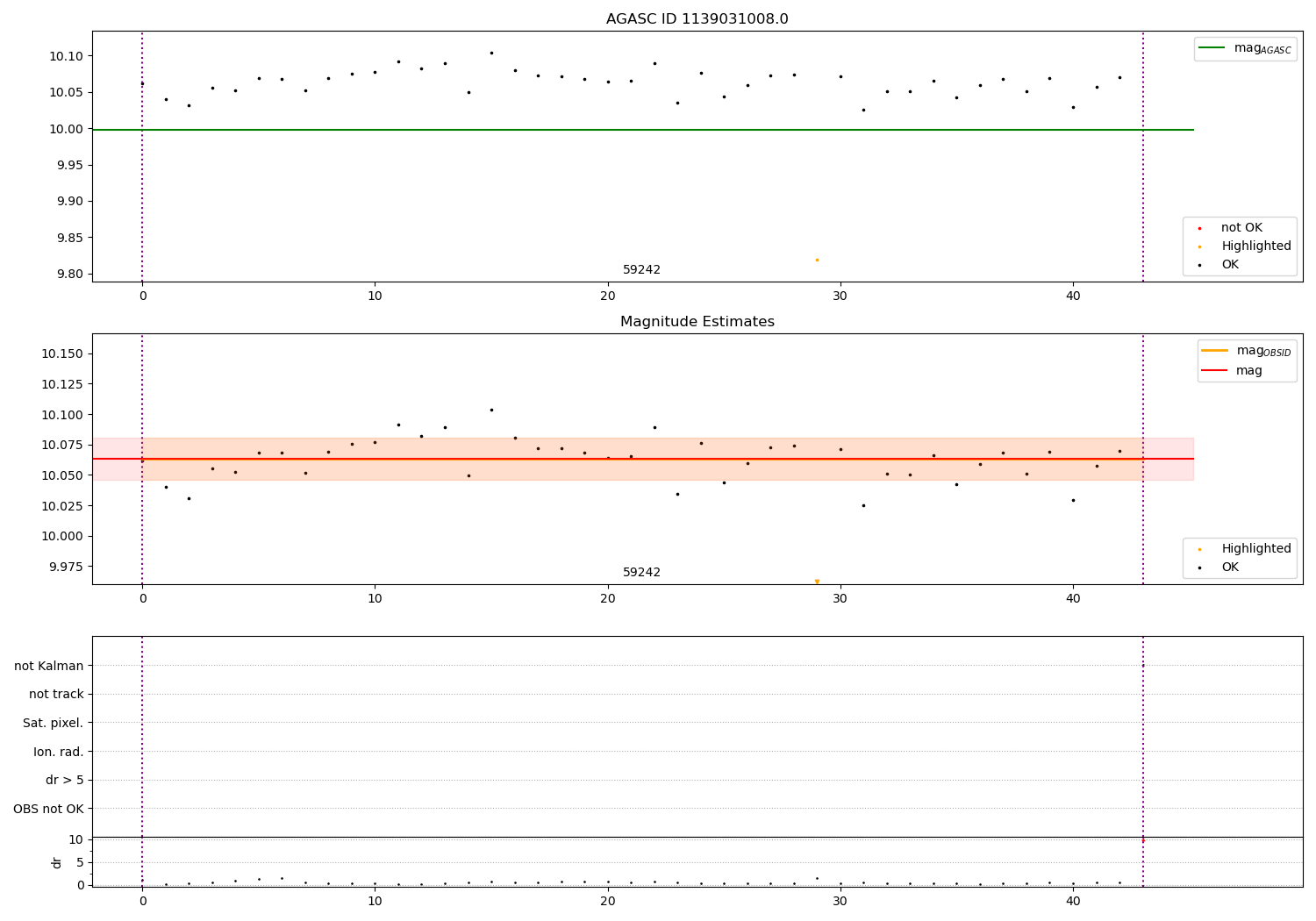
Task: Click x-axis tick "40" under the dr panel
Action: click(1073, 902)
